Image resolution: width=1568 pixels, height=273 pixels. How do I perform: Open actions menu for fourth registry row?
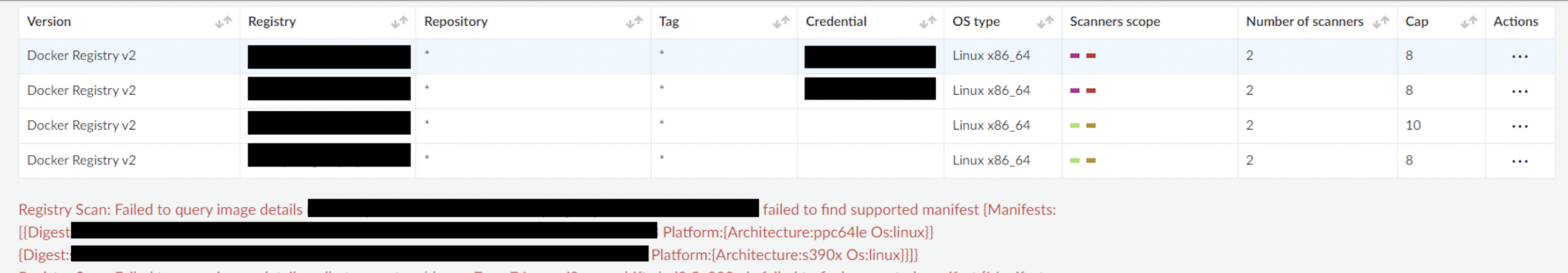point(1519,161)
